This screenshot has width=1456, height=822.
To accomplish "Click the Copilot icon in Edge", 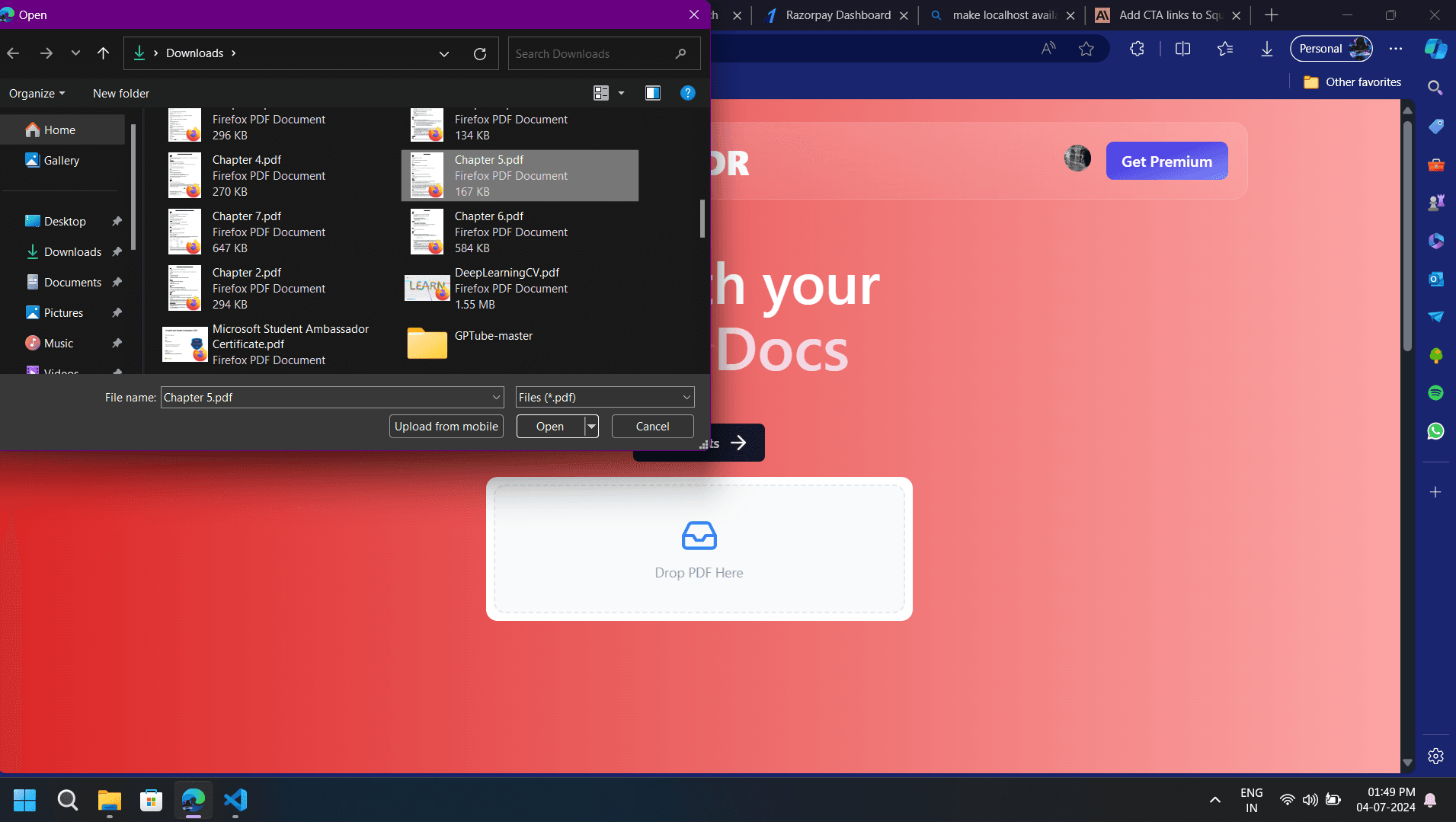I will [x=1435, y=49].
